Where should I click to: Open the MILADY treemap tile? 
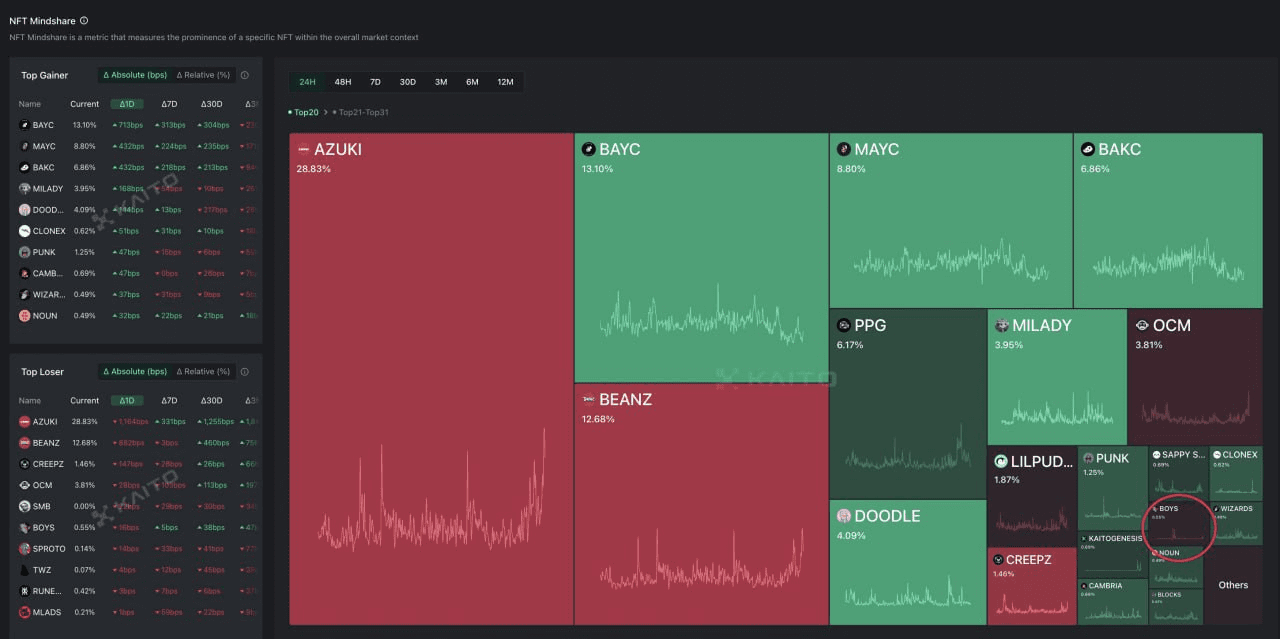[x=1057, y=377]
